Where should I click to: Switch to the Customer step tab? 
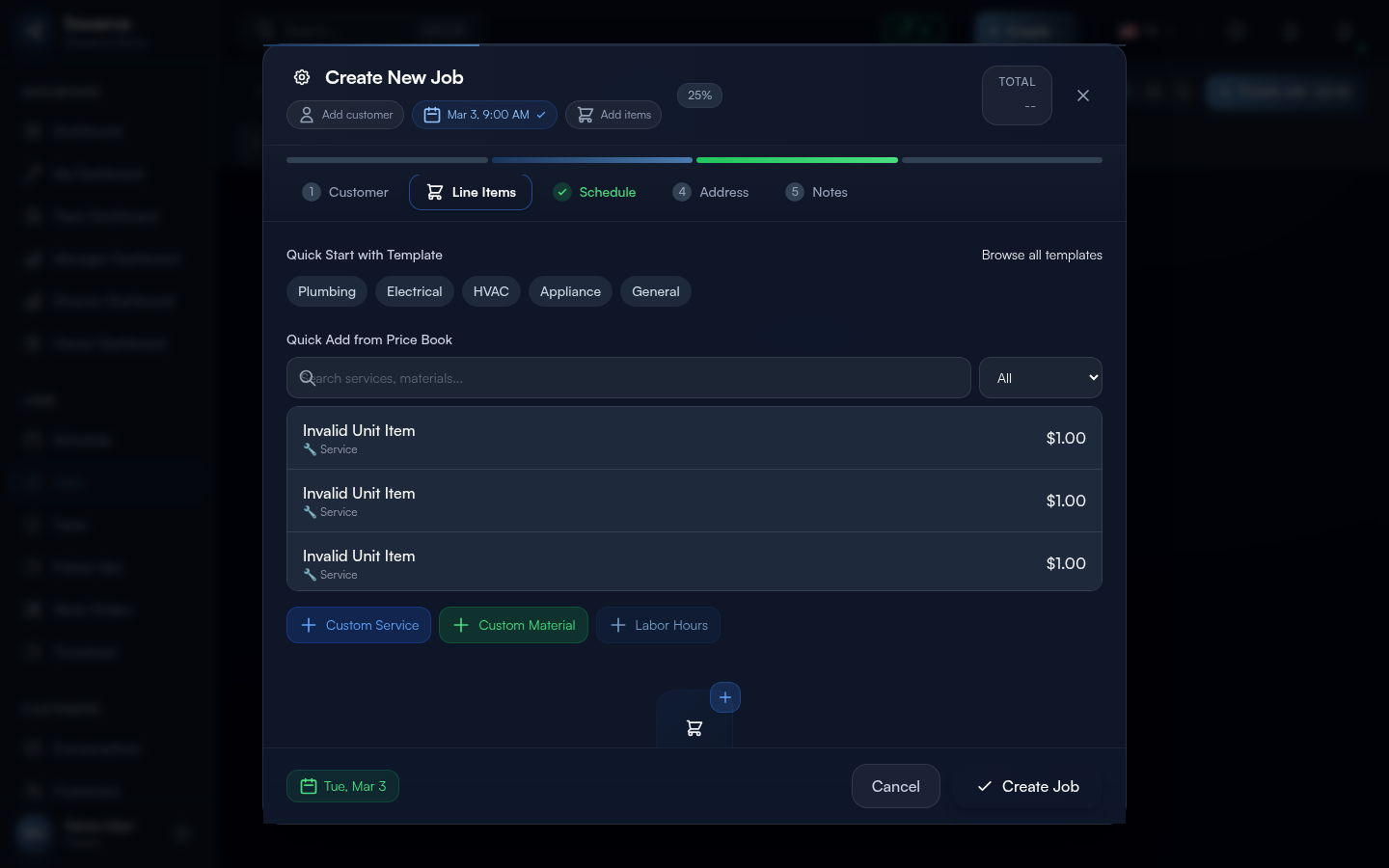pyautogui.click(x=345, y=192)
